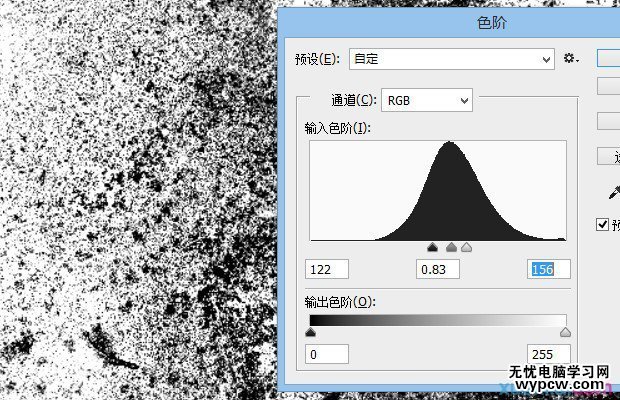
Task: Click the 预设(E) label
Action: click(317, 59)
